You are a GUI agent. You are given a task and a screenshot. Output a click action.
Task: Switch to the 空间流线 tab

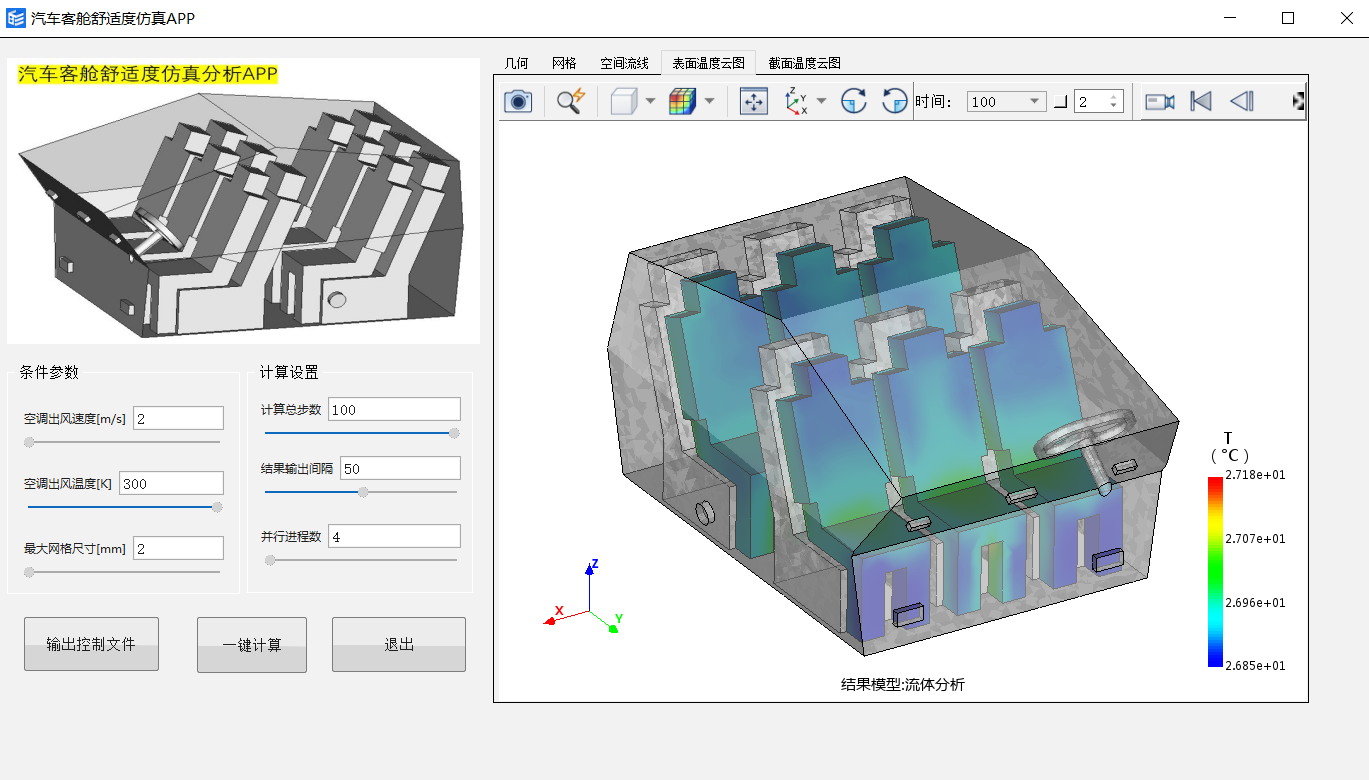pyautogui.click(x=624, y=63)
